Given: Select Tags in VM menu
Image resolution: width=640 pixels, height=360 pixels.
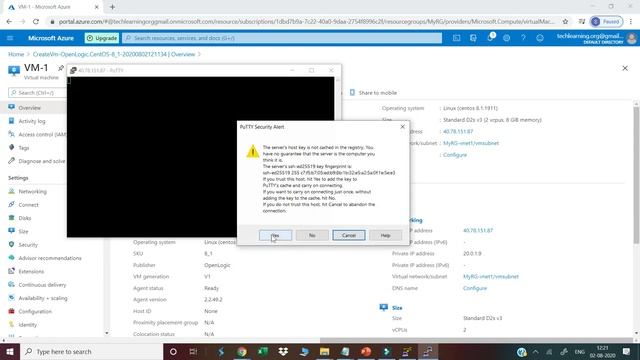Looking at the screenshot, I should click(24, 148).
